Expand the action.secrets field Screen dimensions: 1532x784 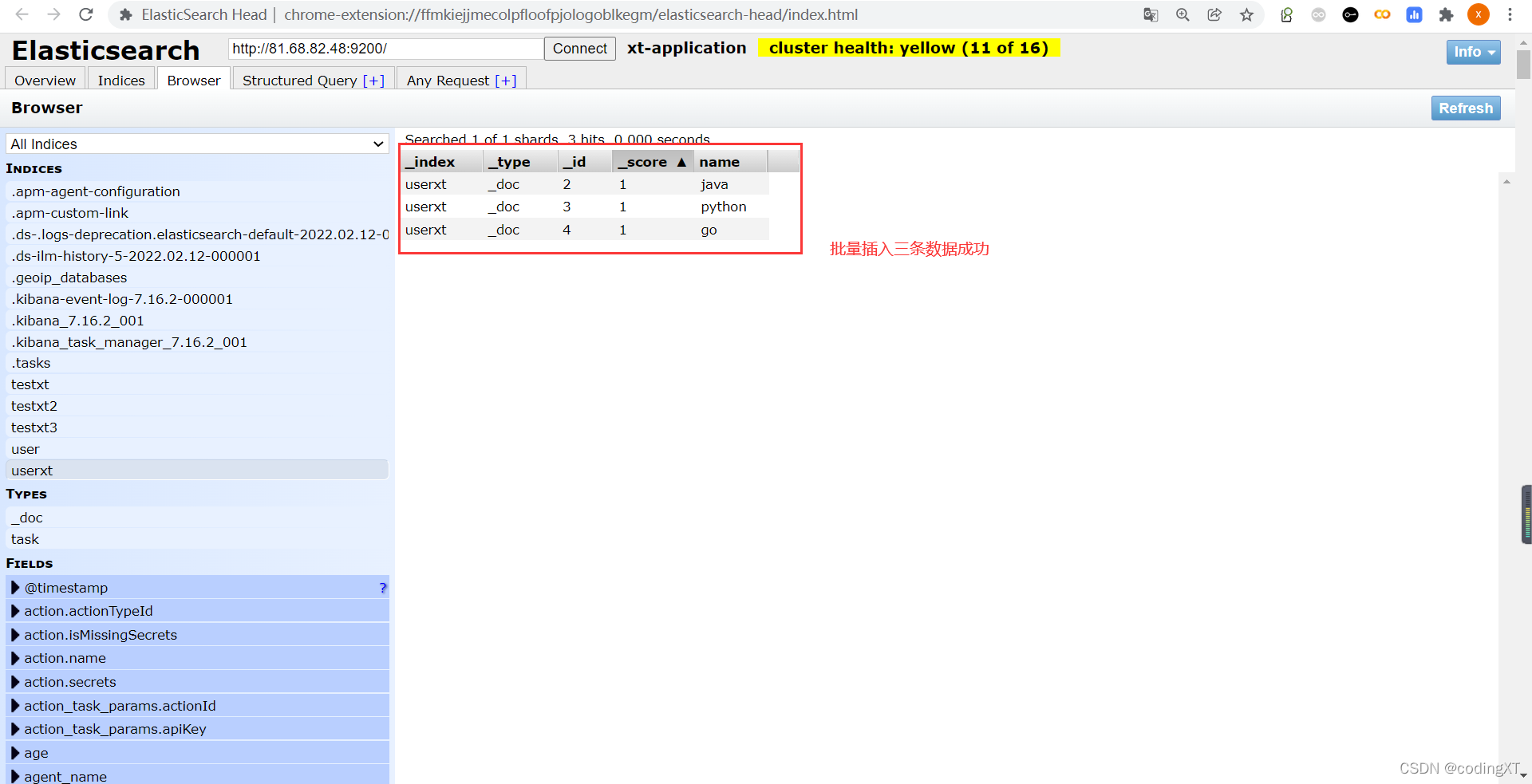point(15,682)
